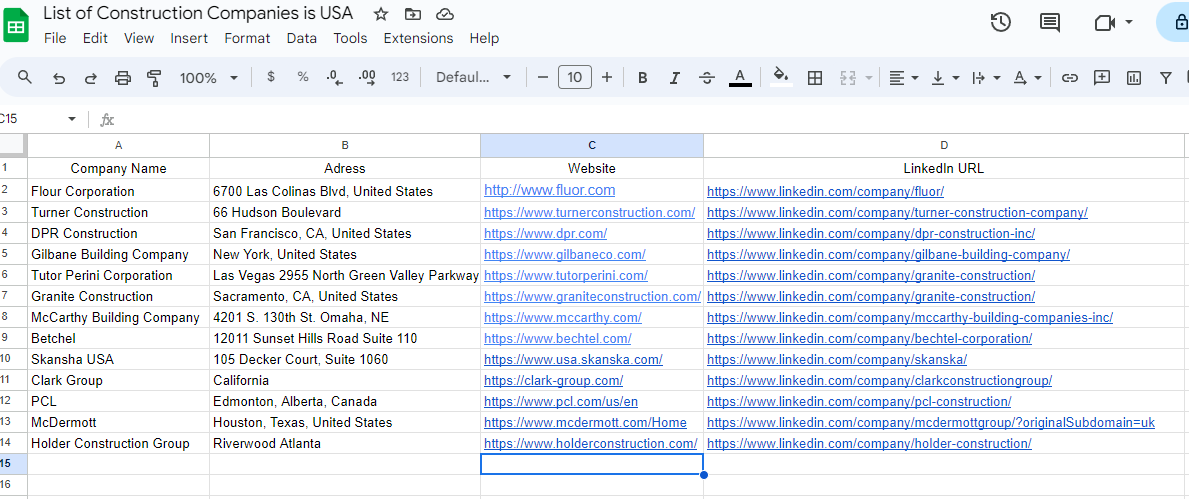Expand the Default font dropdown
1189x499 pixels.
474,78
